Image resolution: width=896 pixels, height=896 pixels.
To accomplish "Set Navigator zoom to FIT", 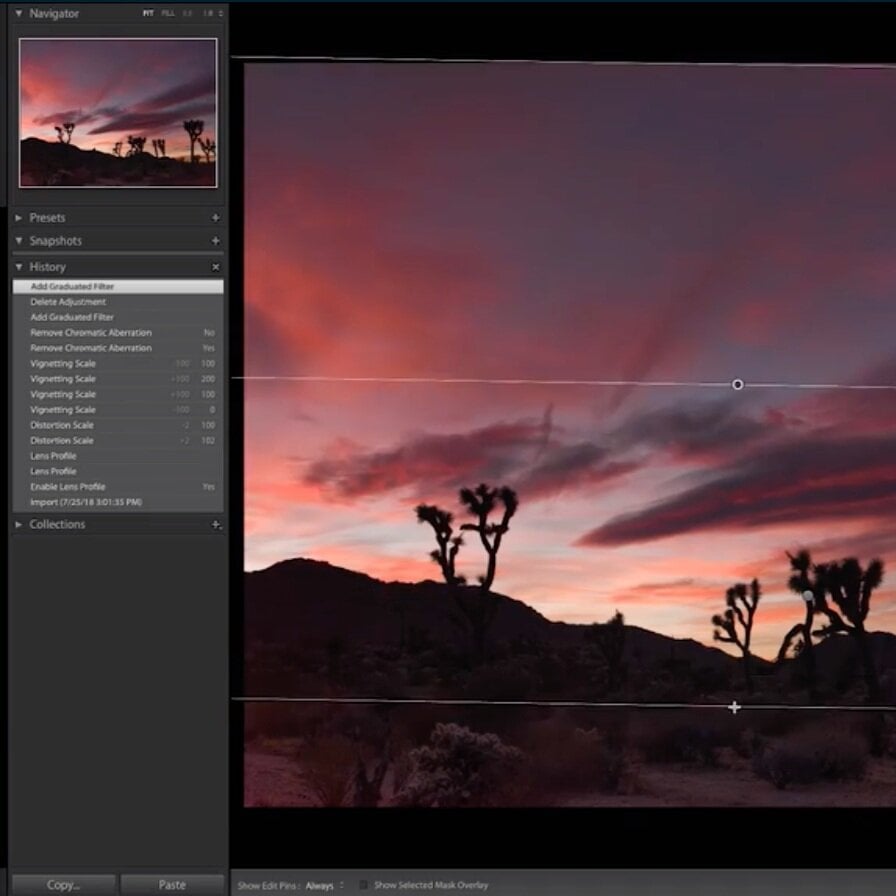I will 148,14.
